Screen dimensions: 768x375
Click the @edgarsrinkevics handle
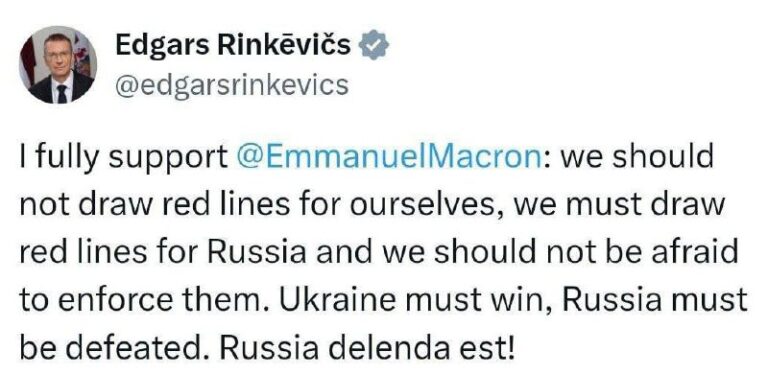[232, 85]
